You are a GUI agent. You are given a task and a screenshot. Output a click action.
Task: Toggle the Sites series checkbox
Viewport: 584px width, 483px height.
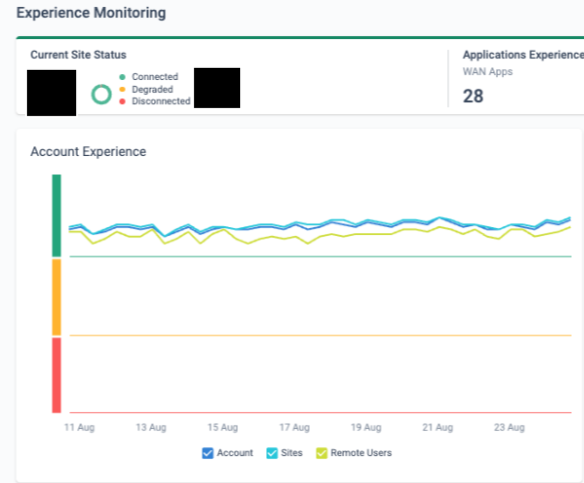coord(272,453)
